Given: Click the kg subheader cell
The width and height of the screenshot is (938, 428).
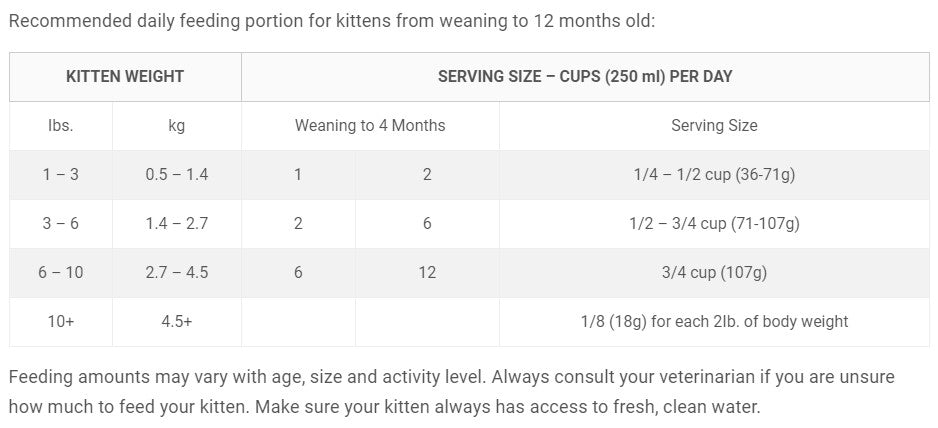Looking at the screenshot, I should (x=177, y=126).
